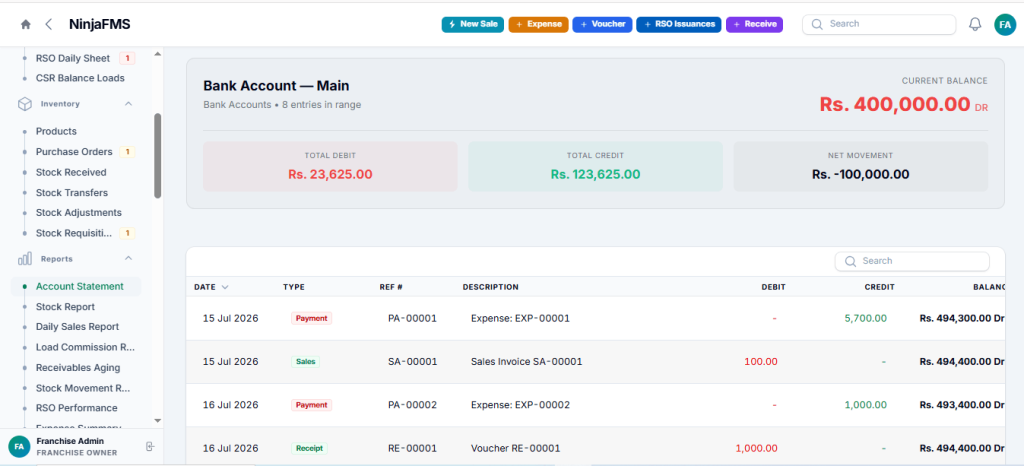Open Load Commission report
Screen dimensions: 1024x466
coord(85,347)
